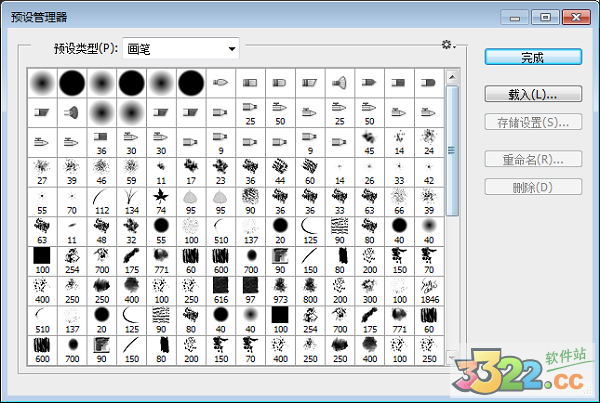Select the textured brush labeled 616

tap(220, 289)
